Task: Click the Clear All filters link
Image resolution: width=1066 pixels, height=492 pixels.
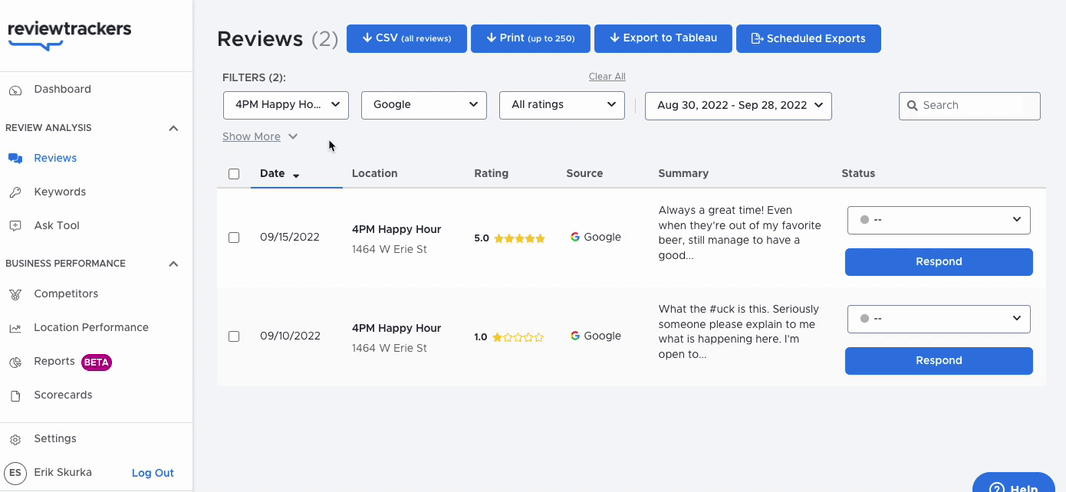Action: 606,77
